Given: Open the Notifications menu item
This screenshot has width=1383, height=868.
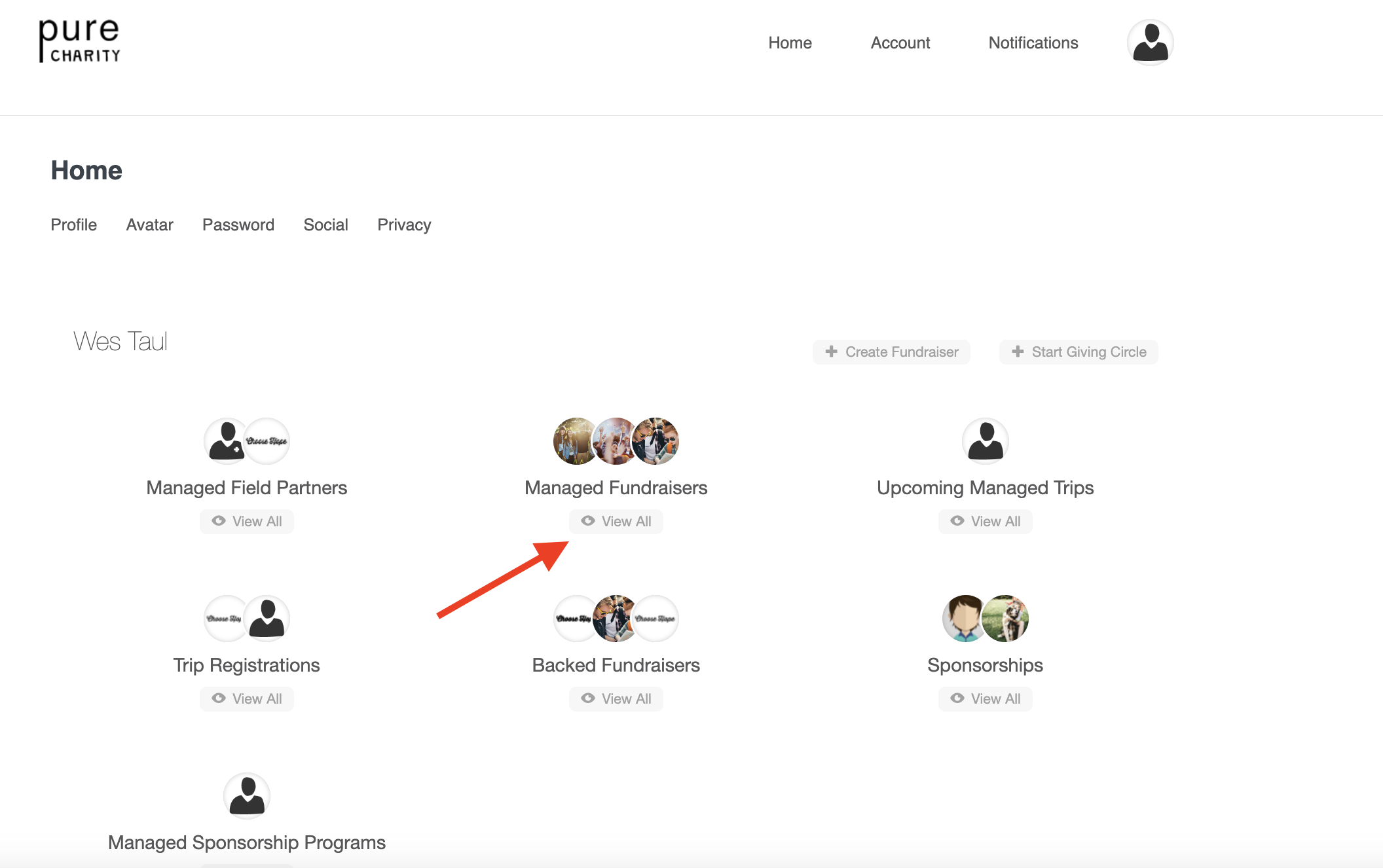Looking at the screenshot, I should point(1033,43).
